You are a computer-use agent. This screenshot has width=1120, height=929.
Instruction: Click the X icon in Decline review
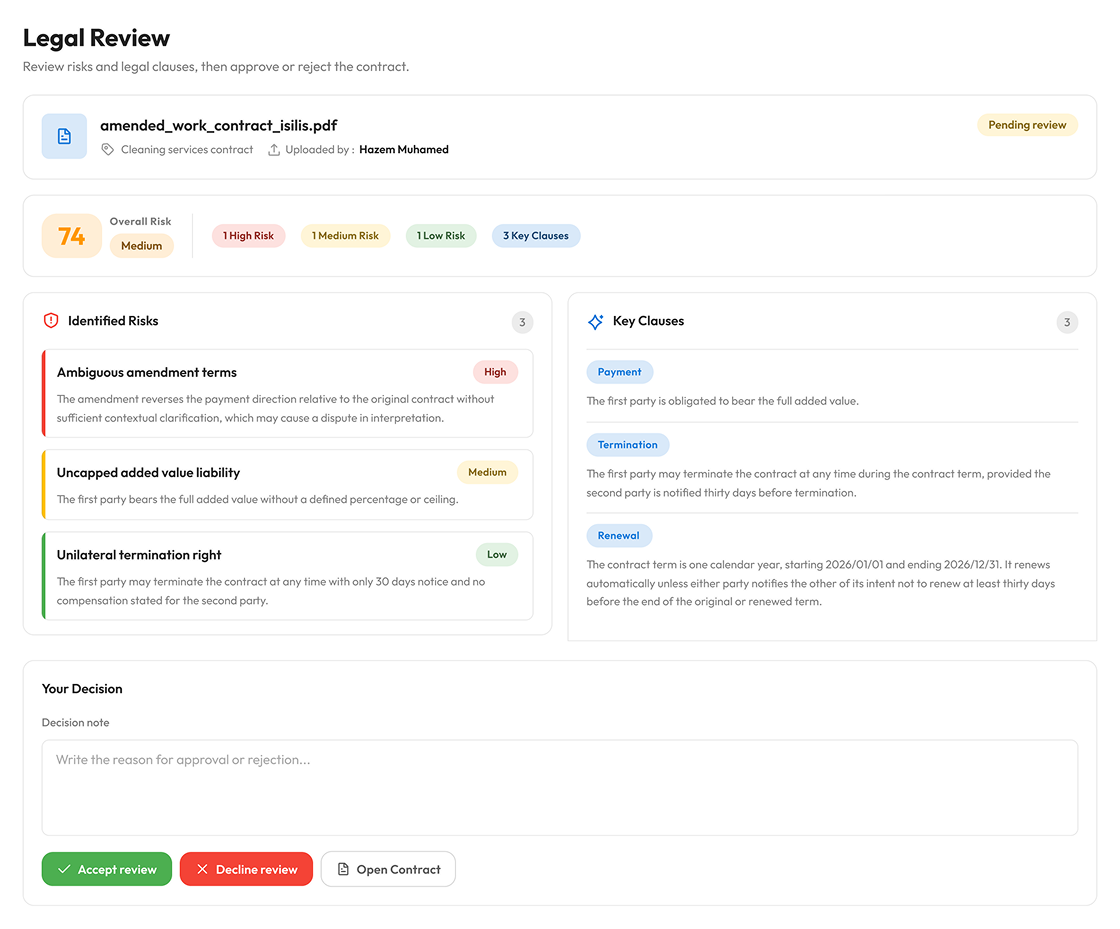pos(202,869)
